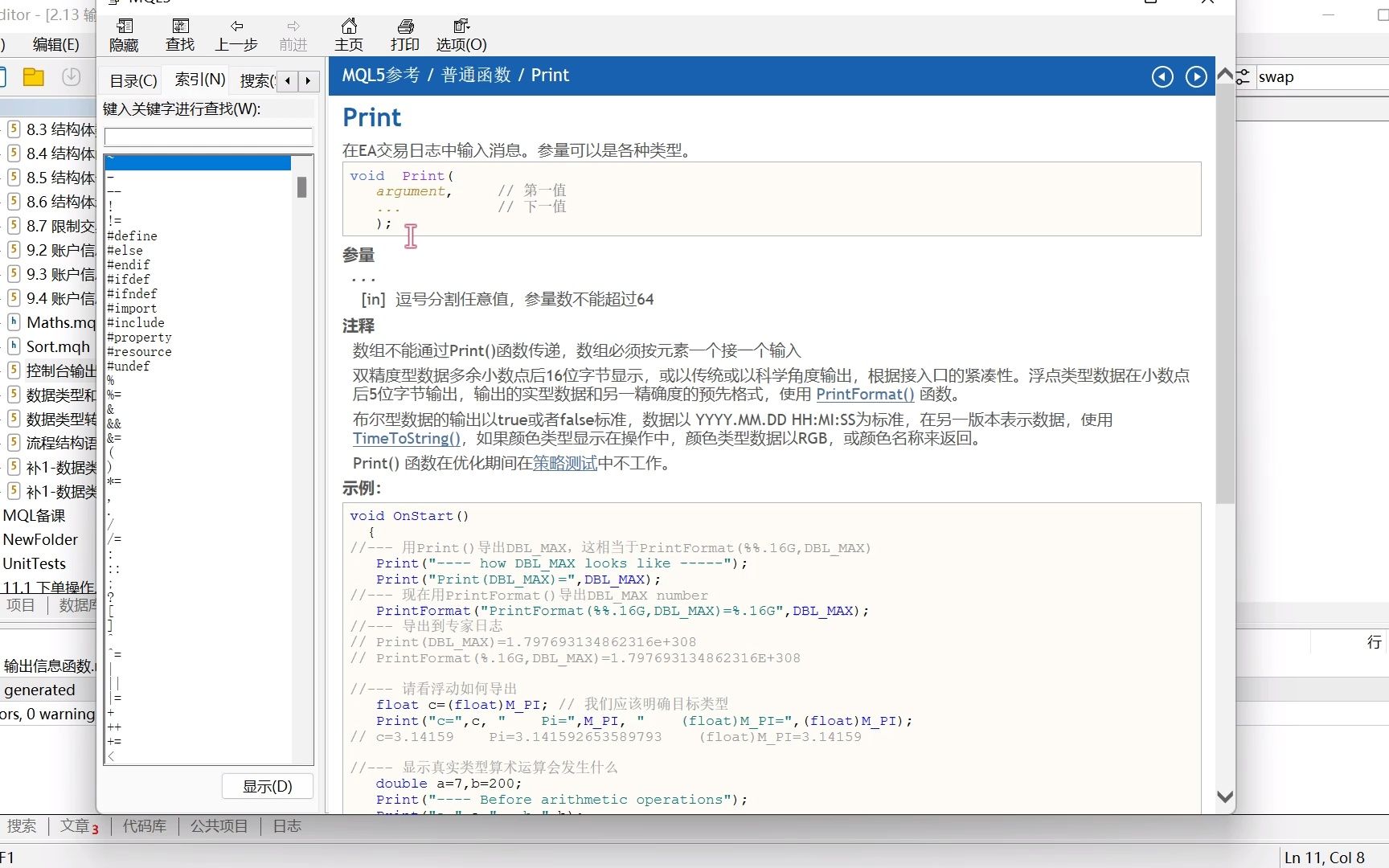Open 编辑(E) menu in editor window
This screenshot has width=1389, height=868.
(x=55, y=44)
